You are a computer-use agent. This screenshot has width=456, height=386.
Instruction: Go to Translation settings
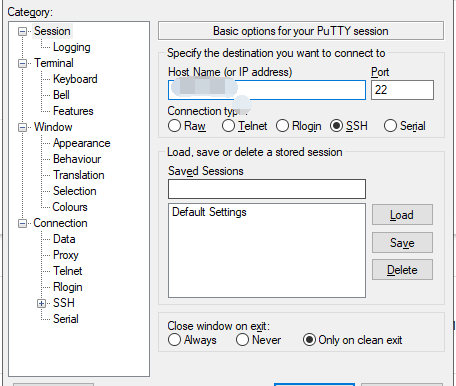(x=79, y=175)
